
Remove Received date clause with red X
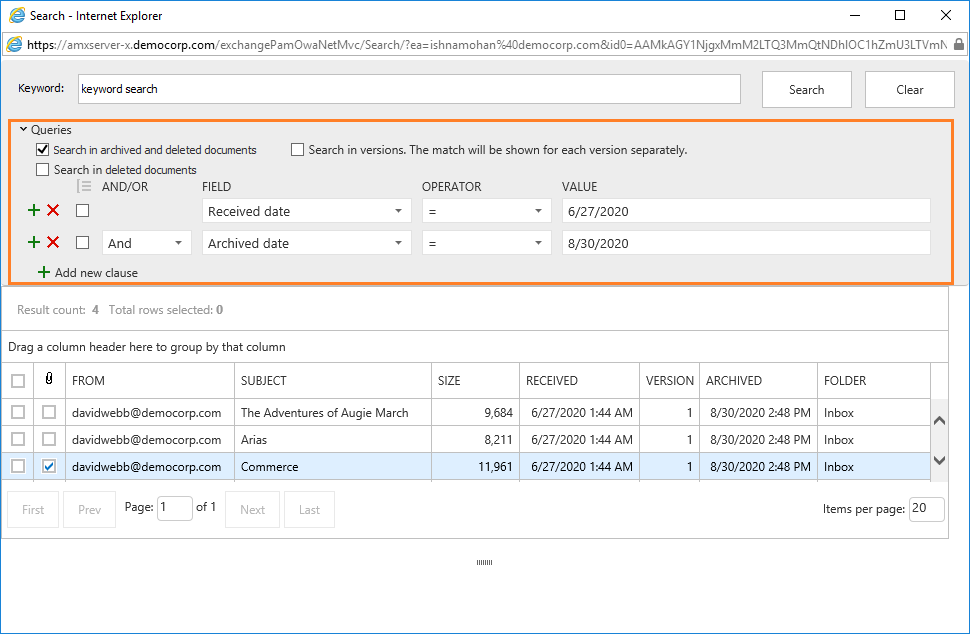(x=53, y=211)
